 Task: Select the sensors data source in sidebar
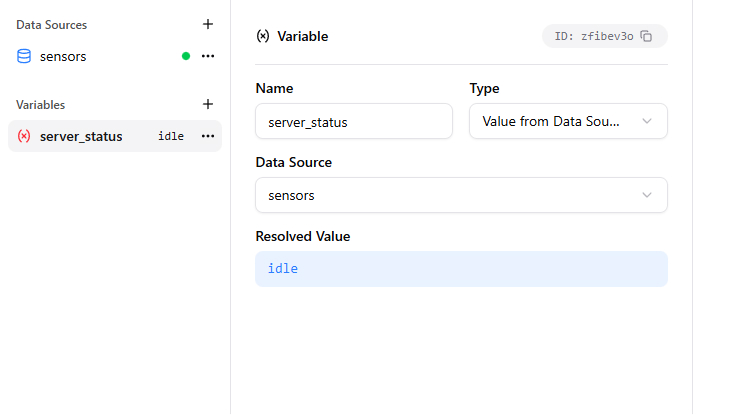(x=115, y=56)
